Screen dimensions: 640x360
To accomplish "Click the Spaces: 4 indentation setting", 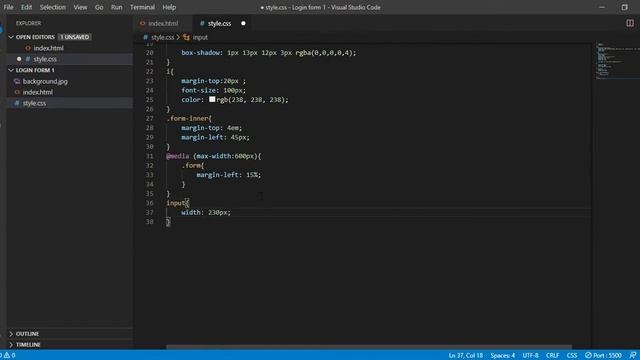I will (x=502, y=355).
